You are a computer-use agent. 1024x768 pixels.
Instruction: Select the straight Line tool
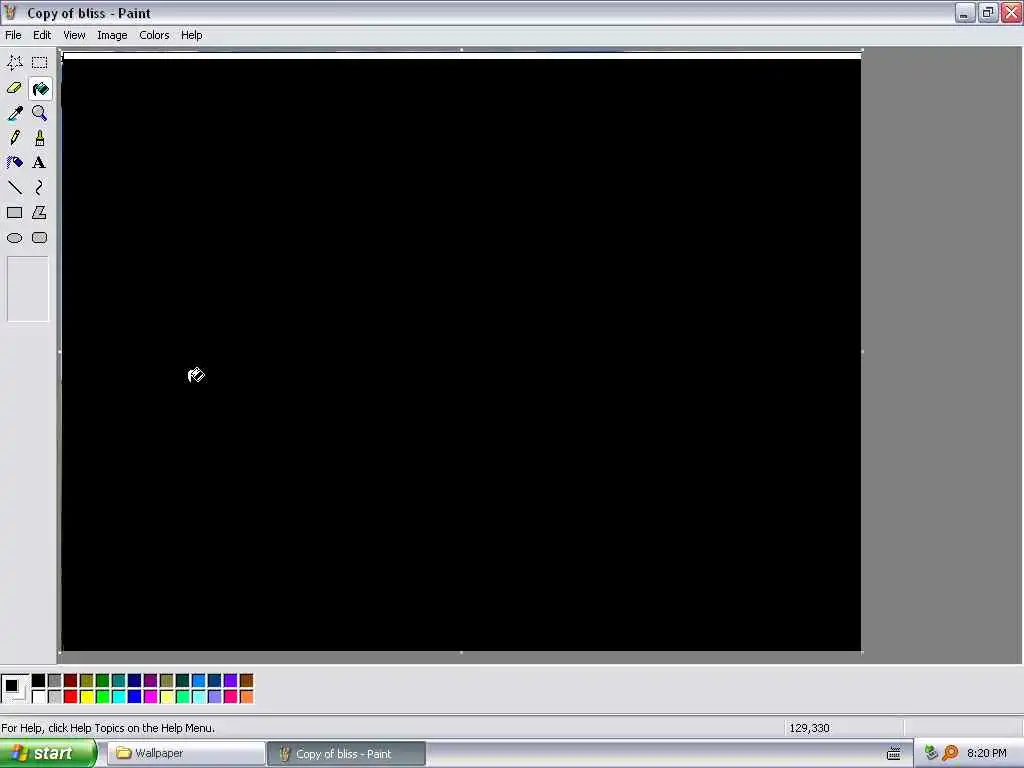click(14, 188)
